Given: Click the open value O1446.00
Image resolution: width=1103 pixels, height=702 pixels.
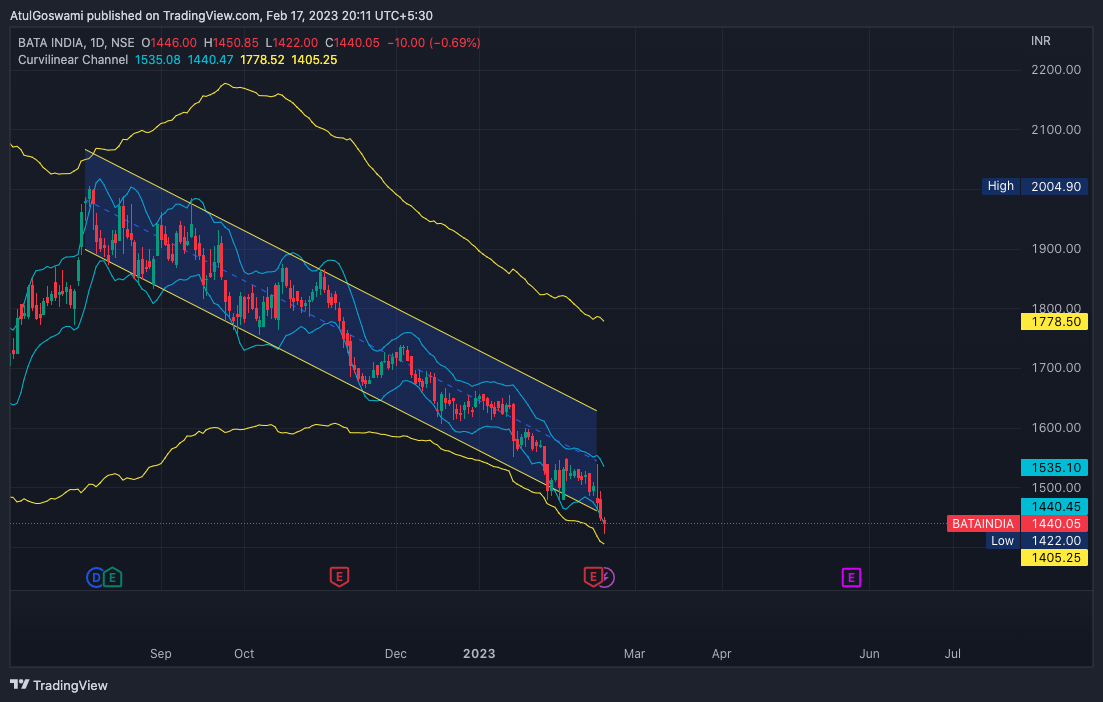Looking at the screenshot, I should click(169, 43).
